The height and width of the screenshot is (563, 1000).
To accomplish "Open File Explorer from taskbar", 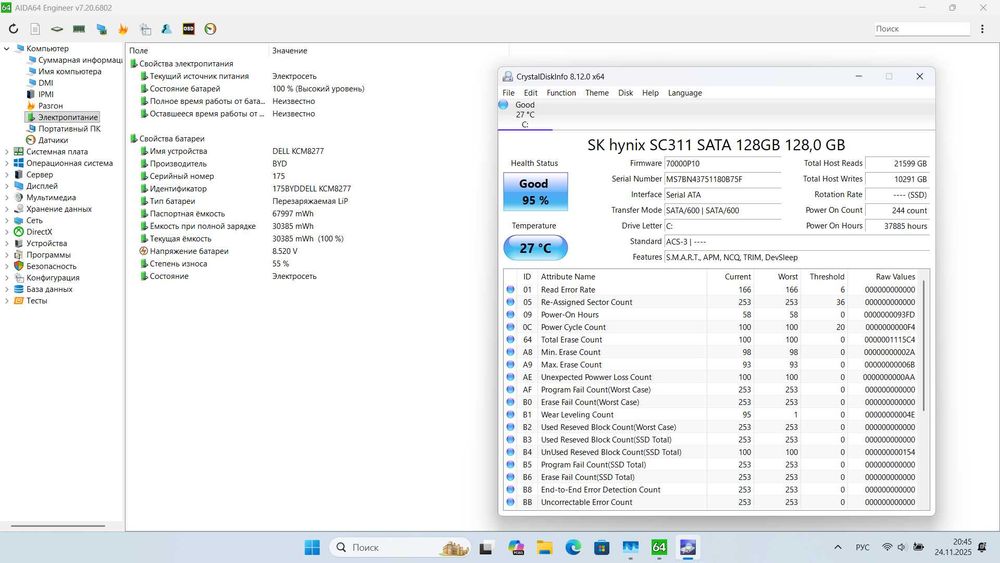I will pyautogui.click(x=544, y=547).
